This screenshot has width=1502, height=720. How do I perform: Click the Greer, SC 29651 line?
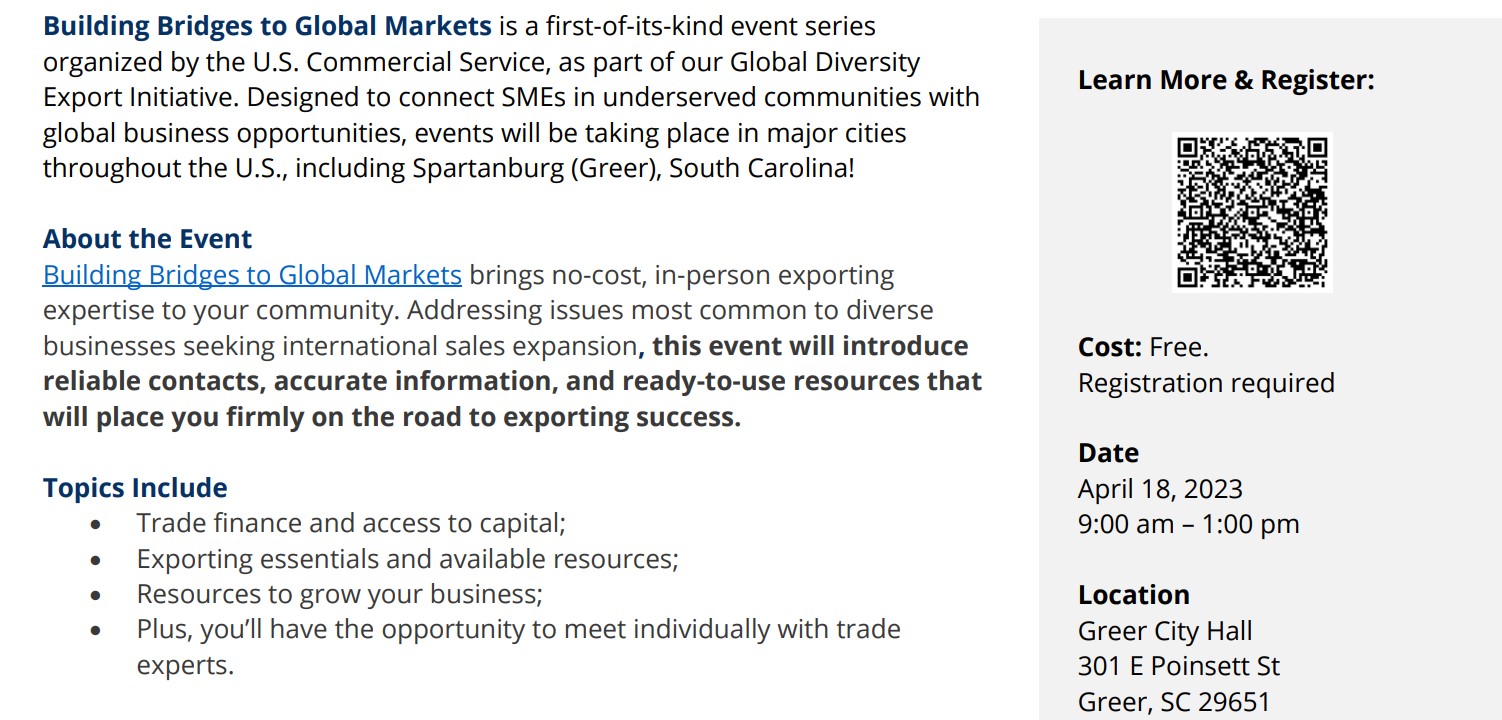[1173, 702]
